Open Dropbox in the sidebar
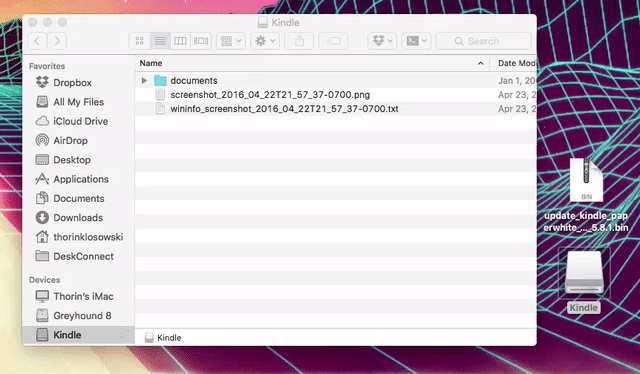The width and height of the screenshot is (640, 374). pos(72,82)
